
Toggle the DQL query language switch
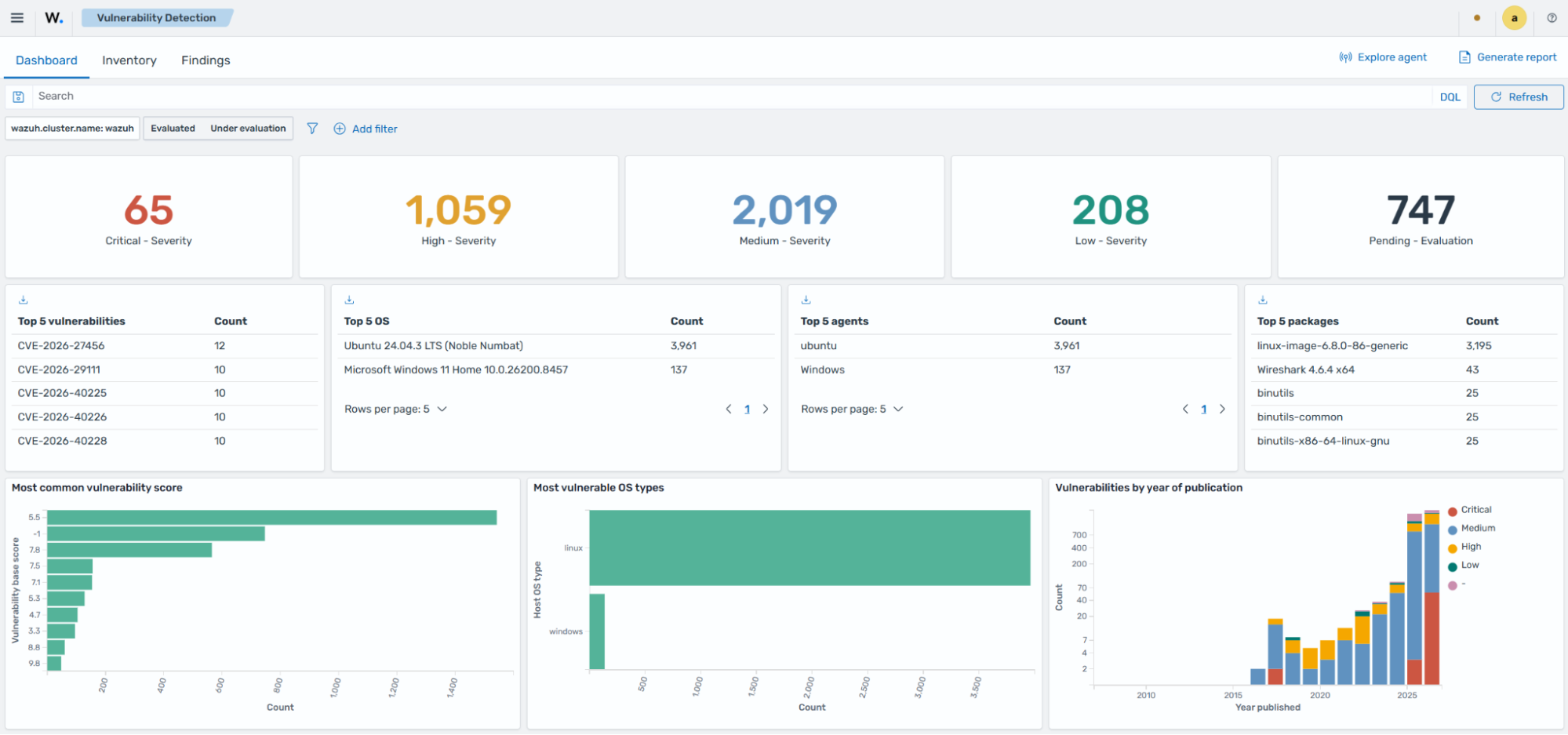click(x=1450, y=97)
